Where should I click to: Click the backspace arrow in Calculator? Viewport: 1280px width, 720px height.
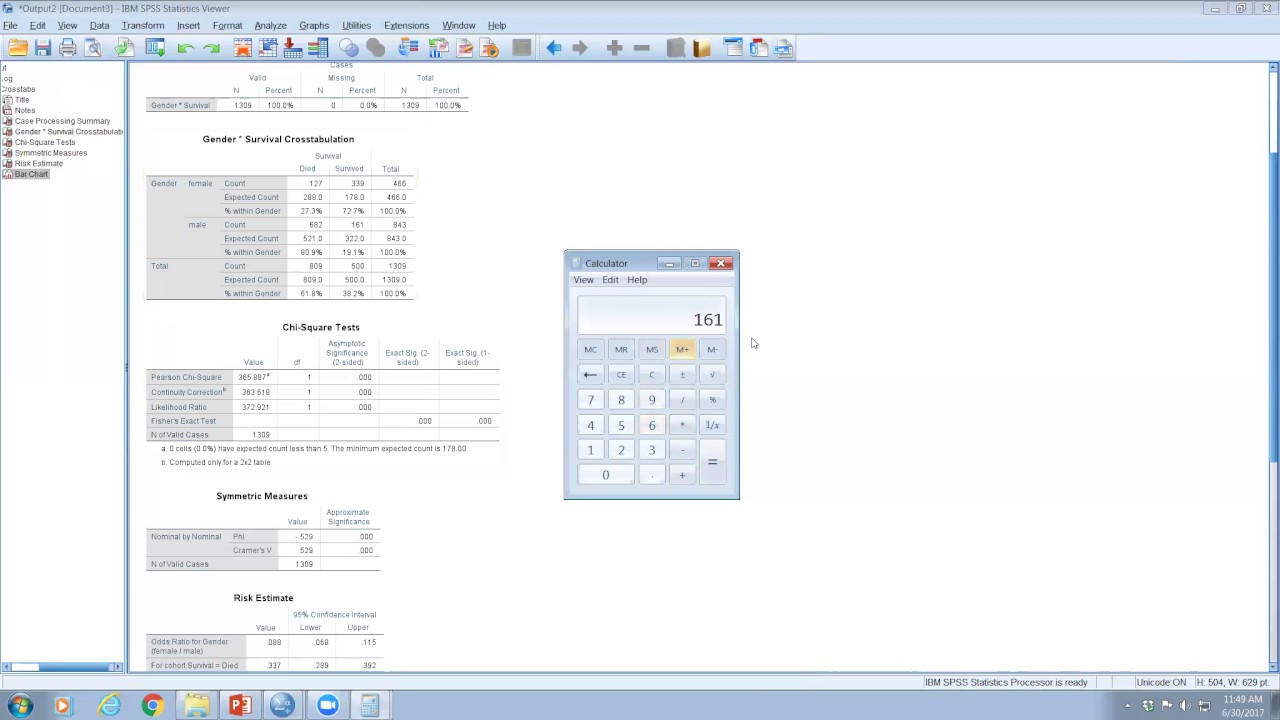pos(590,374)
